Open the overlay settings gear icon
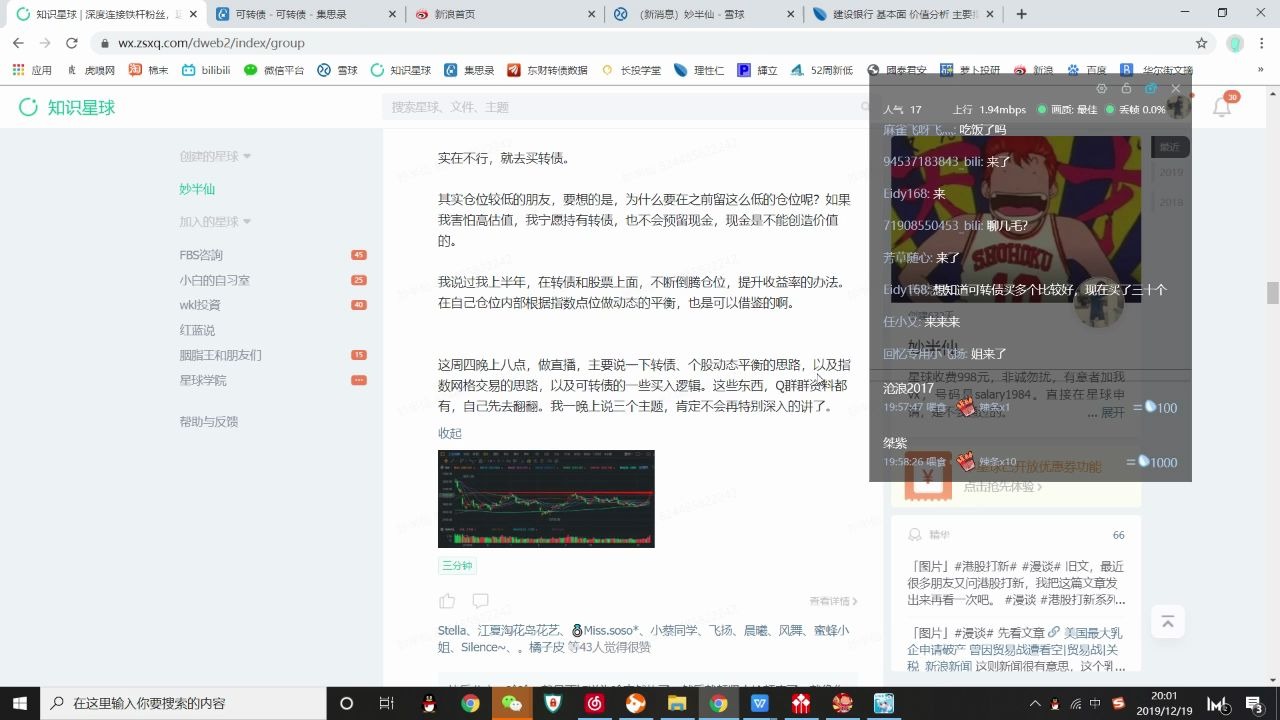 click(1102, 88)
